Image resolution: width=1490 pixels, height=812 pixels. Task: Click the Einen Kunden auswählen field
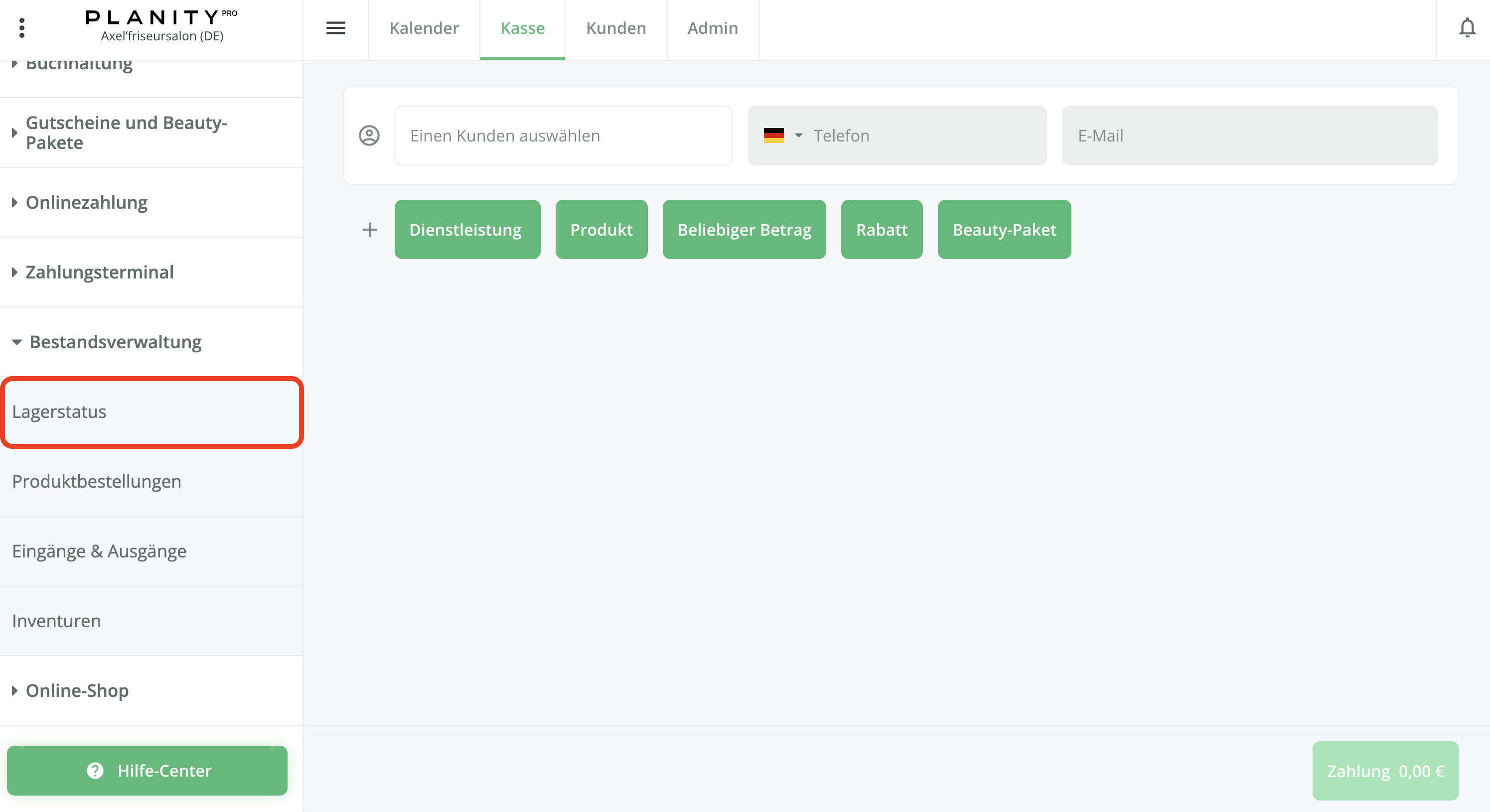click(x=563, y=135)
